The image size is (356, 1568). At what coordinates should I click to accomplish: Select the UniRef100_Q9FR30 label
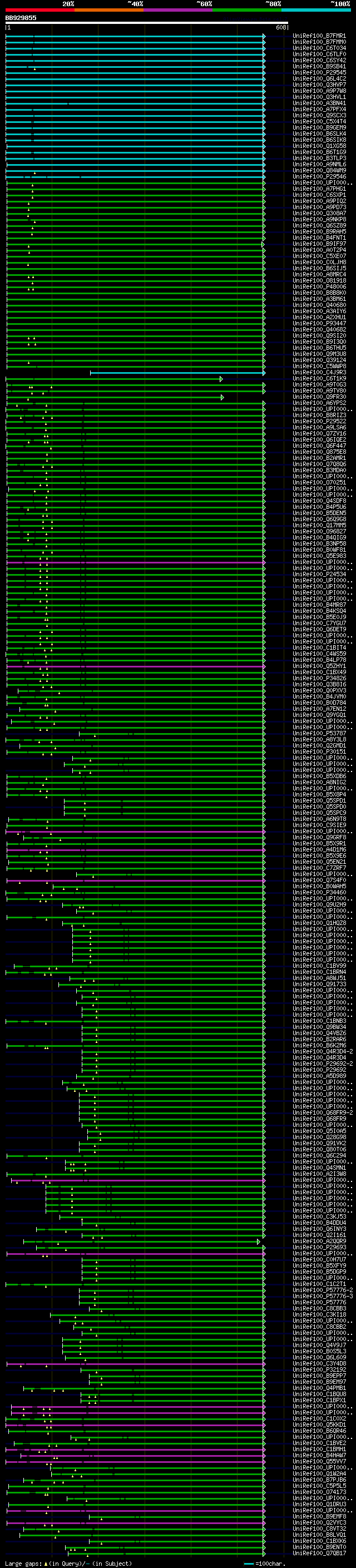[x=319, y=397]
